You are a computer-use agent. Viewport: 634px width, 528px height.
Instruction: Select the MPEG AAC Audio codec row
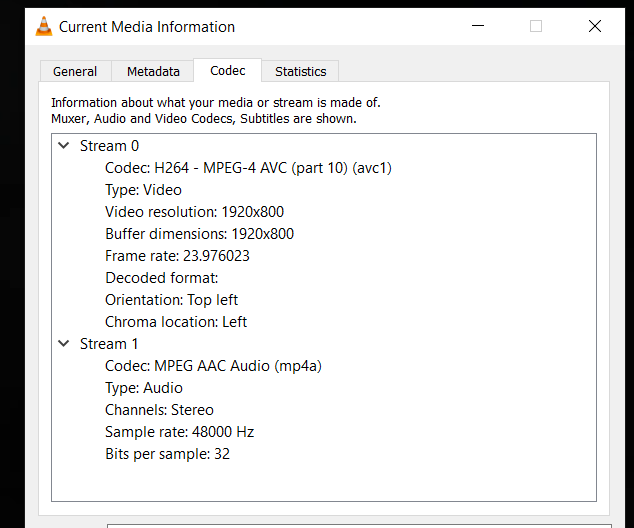coord(213,366)
